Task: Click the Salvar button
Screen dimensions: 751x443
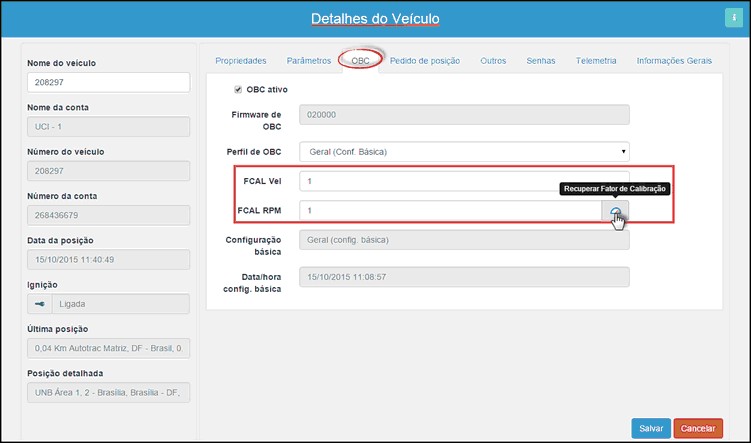Action: tap(651, 428)
